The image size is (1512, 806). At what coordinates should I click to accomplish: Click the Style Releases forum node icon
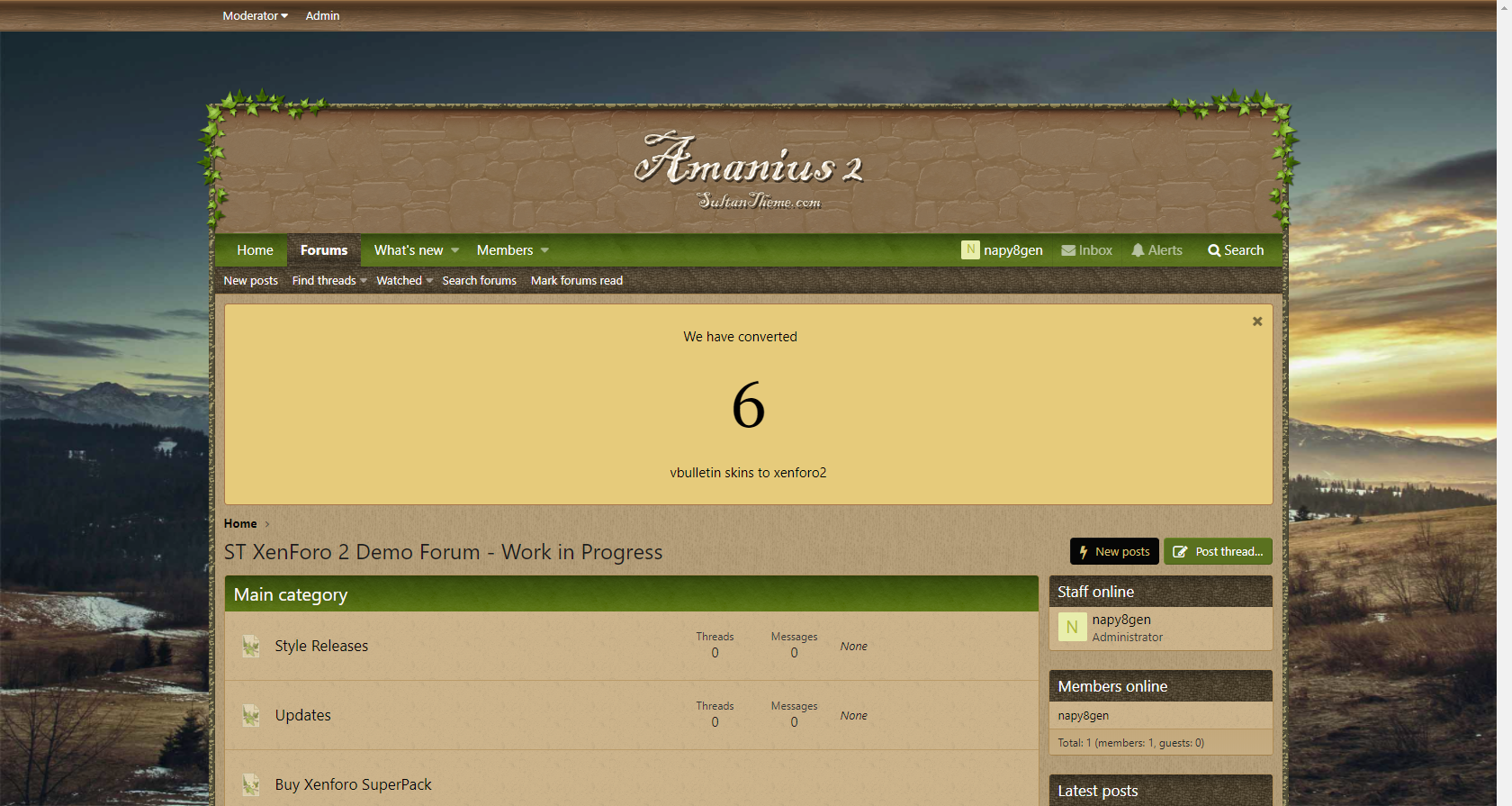(251, 646)
